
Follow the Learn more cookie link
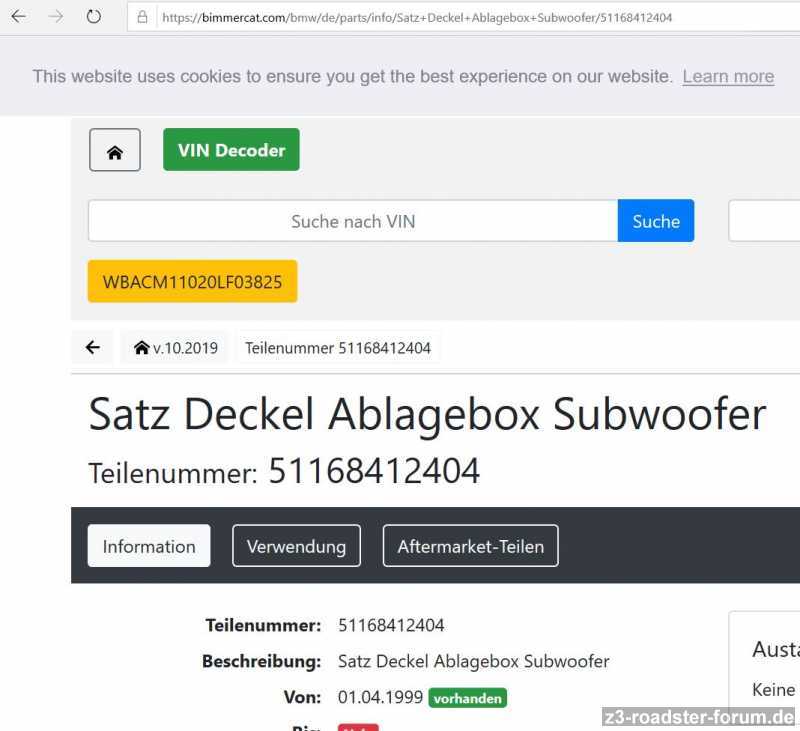pos(728,76)
